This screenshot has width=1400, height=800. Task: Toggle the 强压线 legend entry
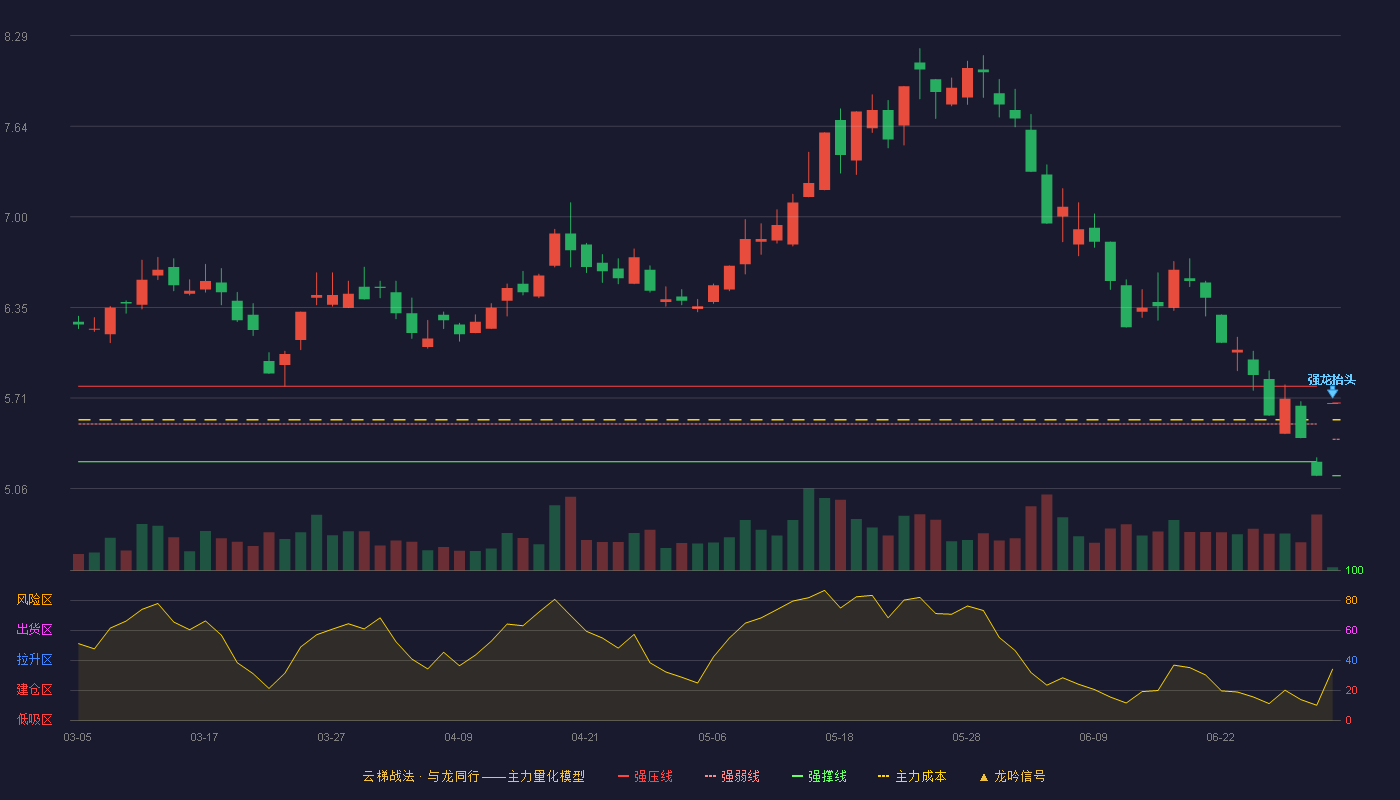pos(645,776)
